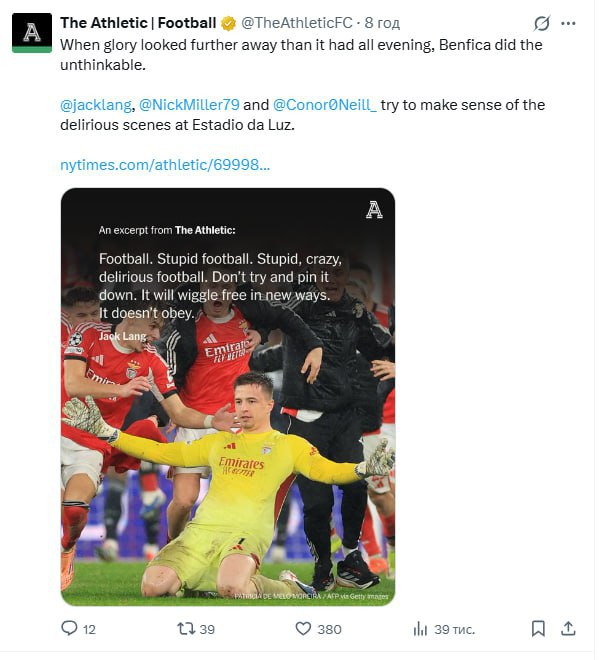
Task: View post analytics icon
Action: 421,628
